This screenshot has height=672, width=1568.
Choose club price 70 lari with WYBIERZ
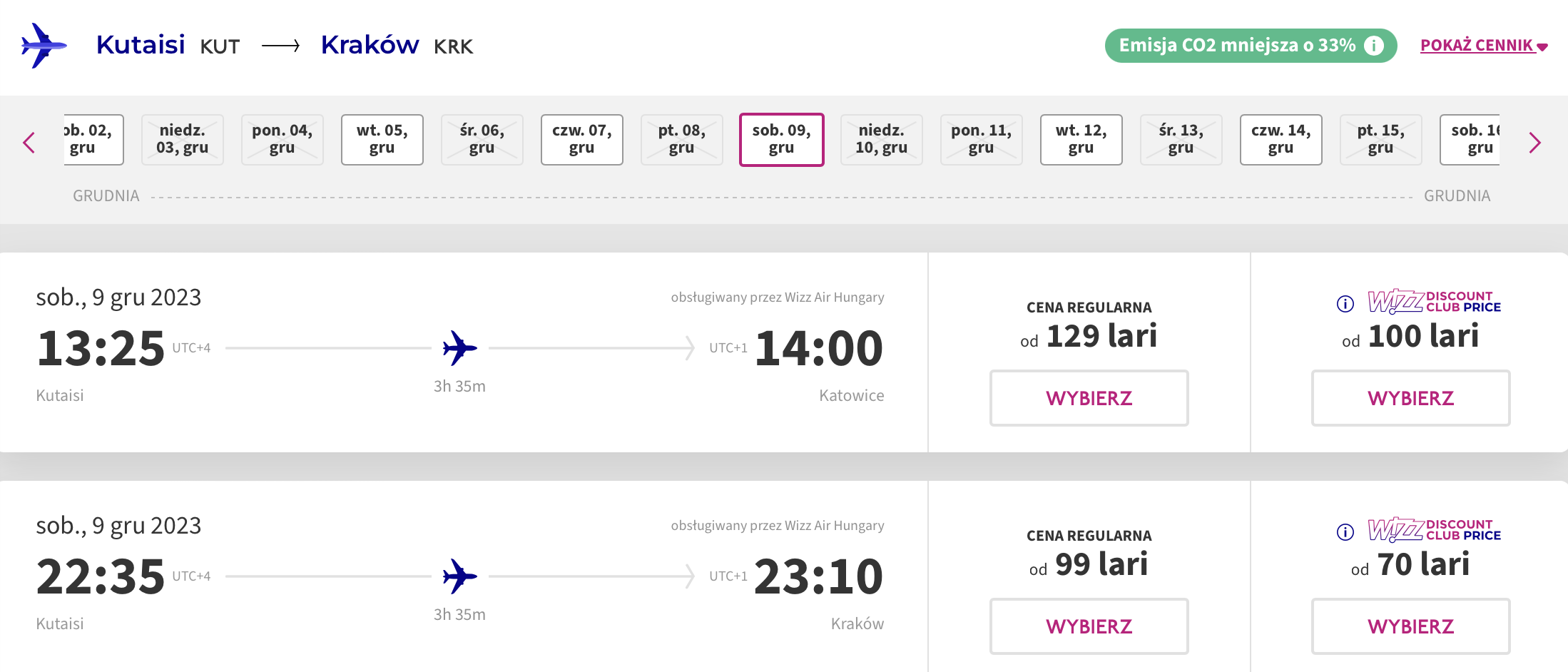click(1411, 626)
